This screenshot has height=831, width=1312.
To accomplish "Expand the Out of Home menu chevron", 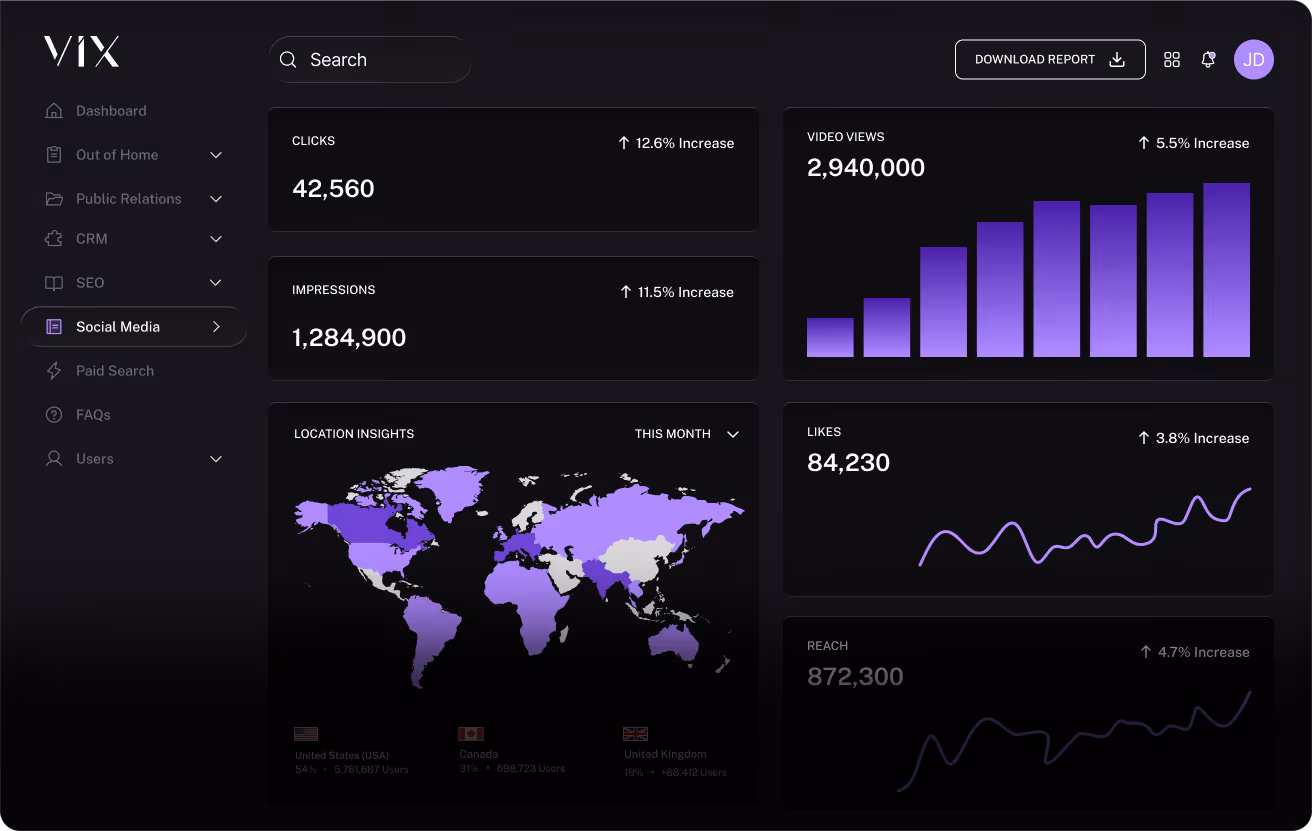I will [216, 155].
